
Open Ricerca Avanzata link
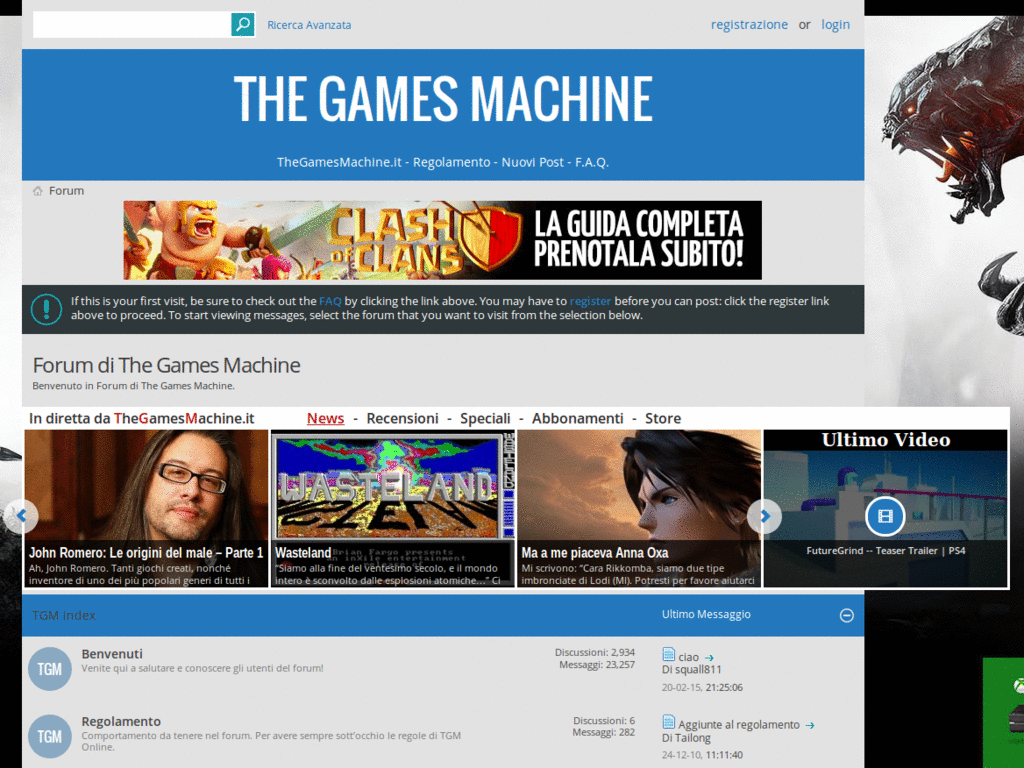point(309,25)
